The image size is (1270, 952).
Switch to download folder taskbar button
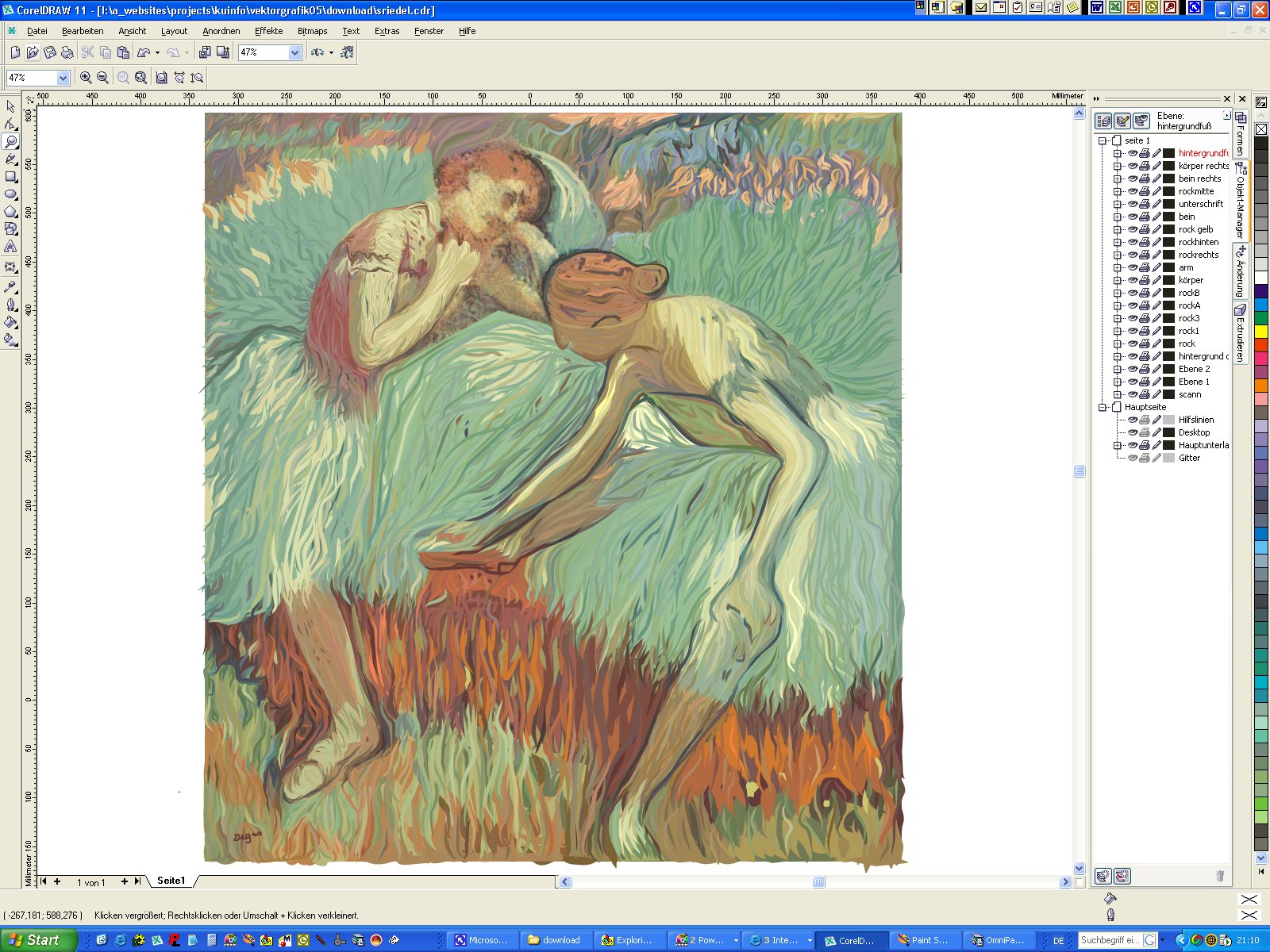555,940
